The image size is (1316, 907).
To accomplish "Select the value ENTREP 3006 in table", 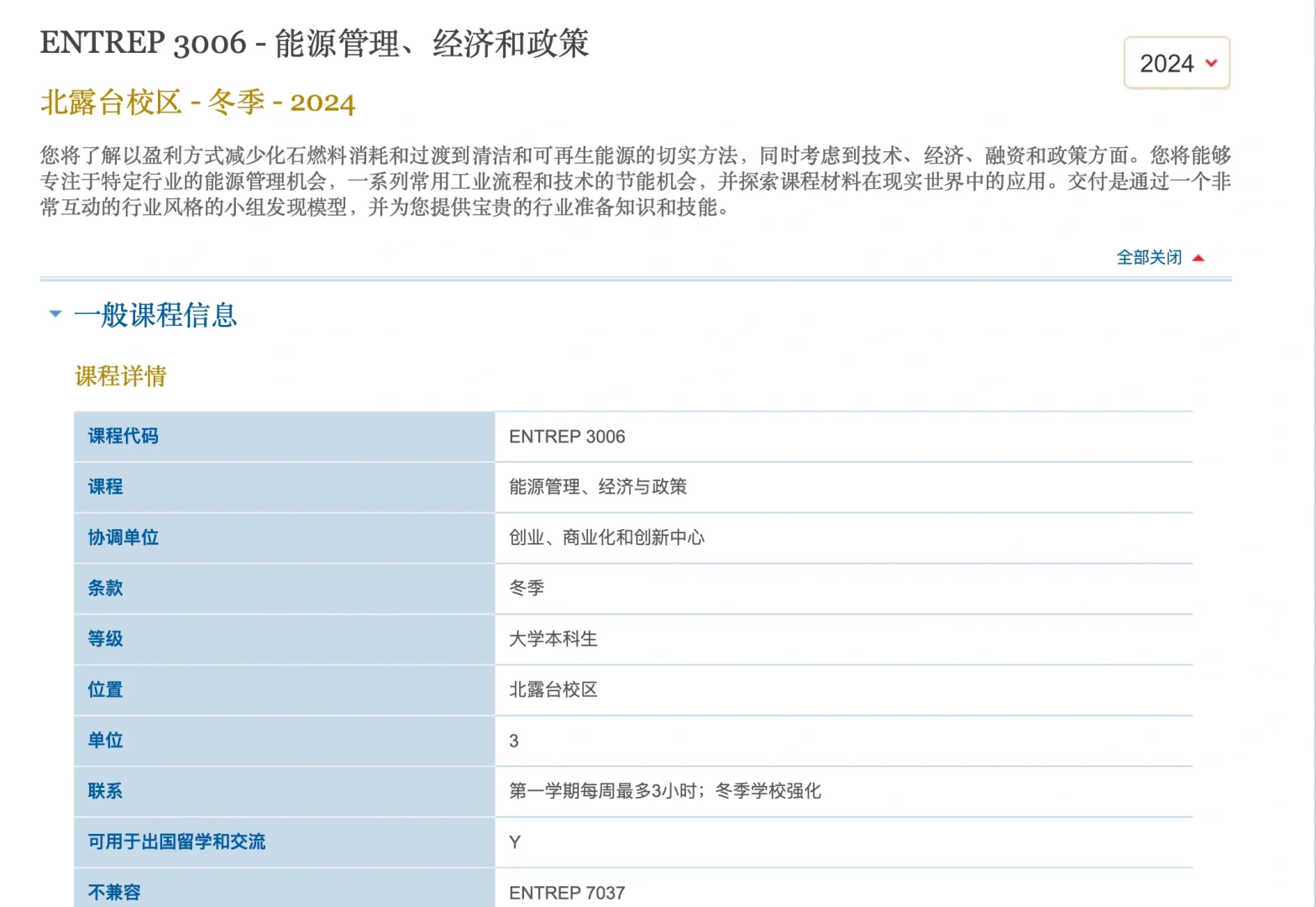I will pyautogui.click(x=567, y=437).
